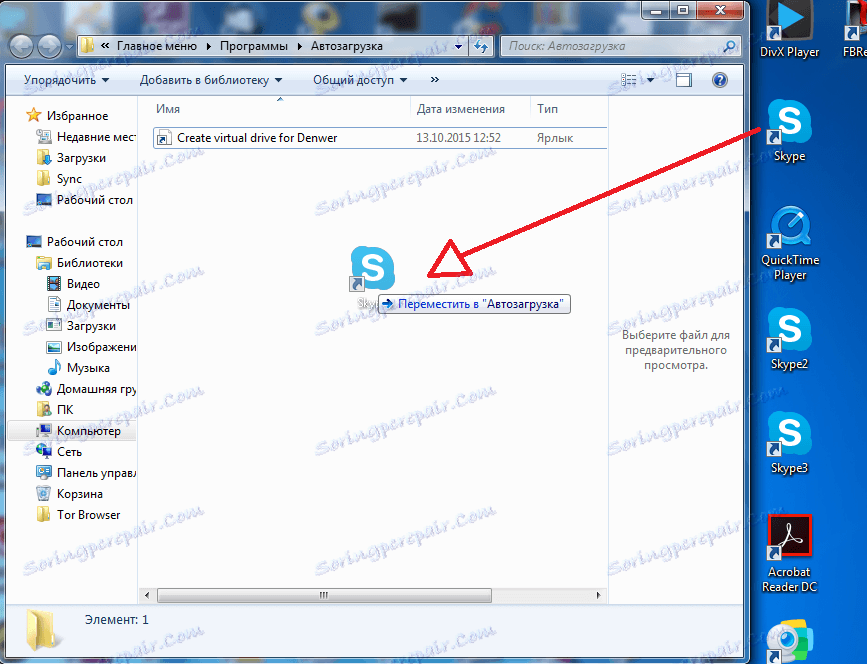Sort by Дата изменения column
The image size is (867, 664).
461,109
